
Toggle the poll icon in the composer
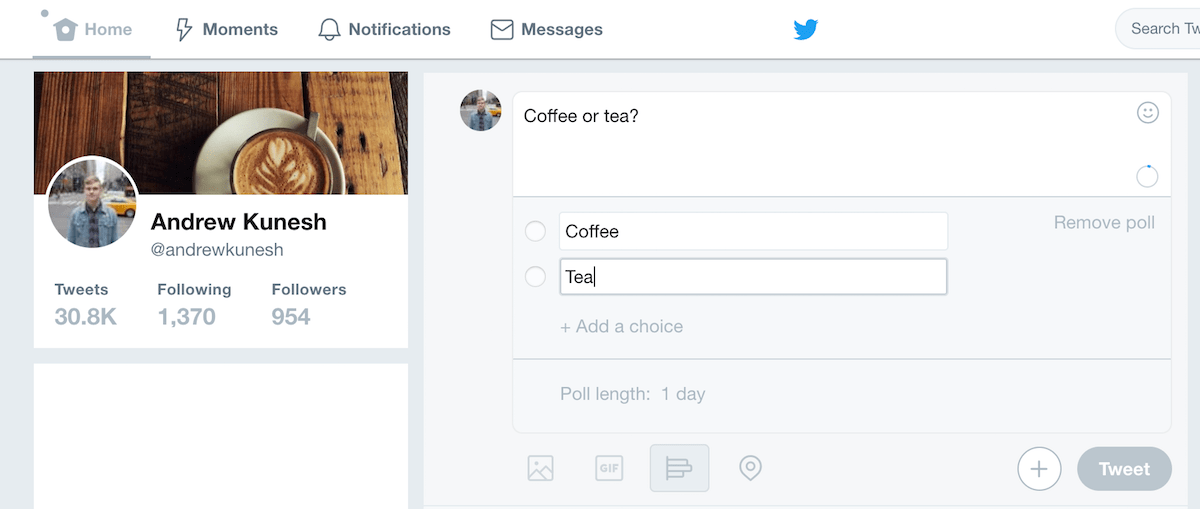[x=679, y=468]
